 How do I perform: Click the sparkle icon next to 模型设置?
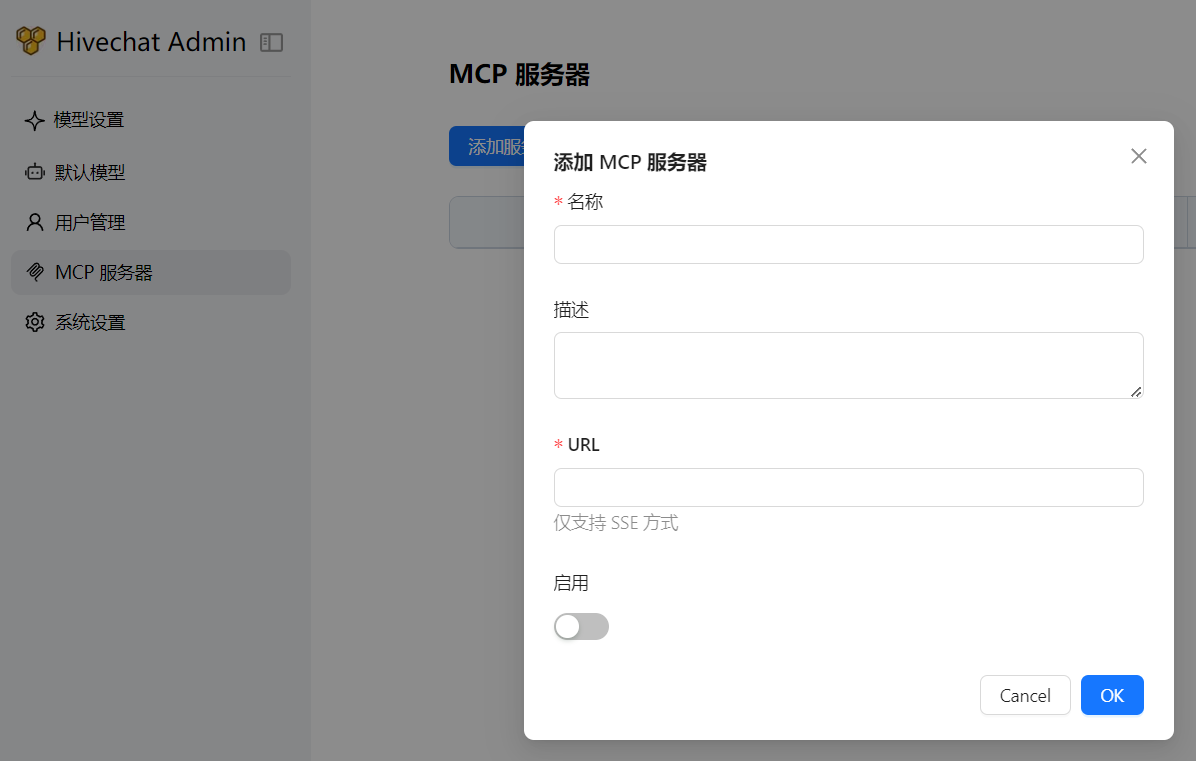point(34,120)
